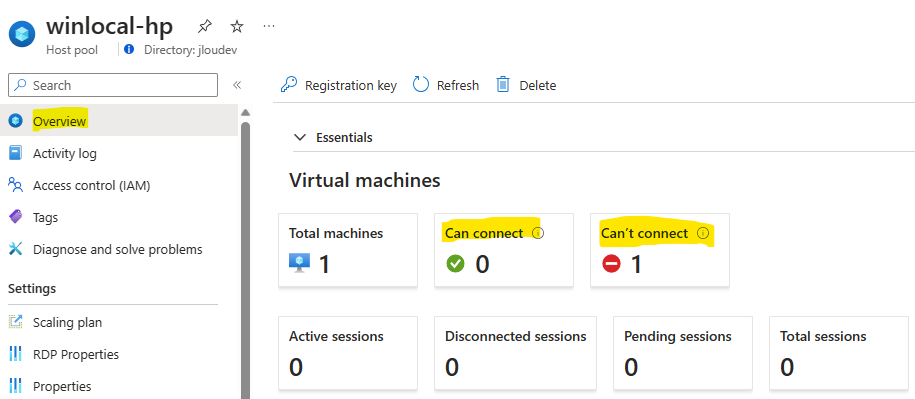Click the Scaling plan icon
This screenshot has height=399, width=915.
(16, 322)
